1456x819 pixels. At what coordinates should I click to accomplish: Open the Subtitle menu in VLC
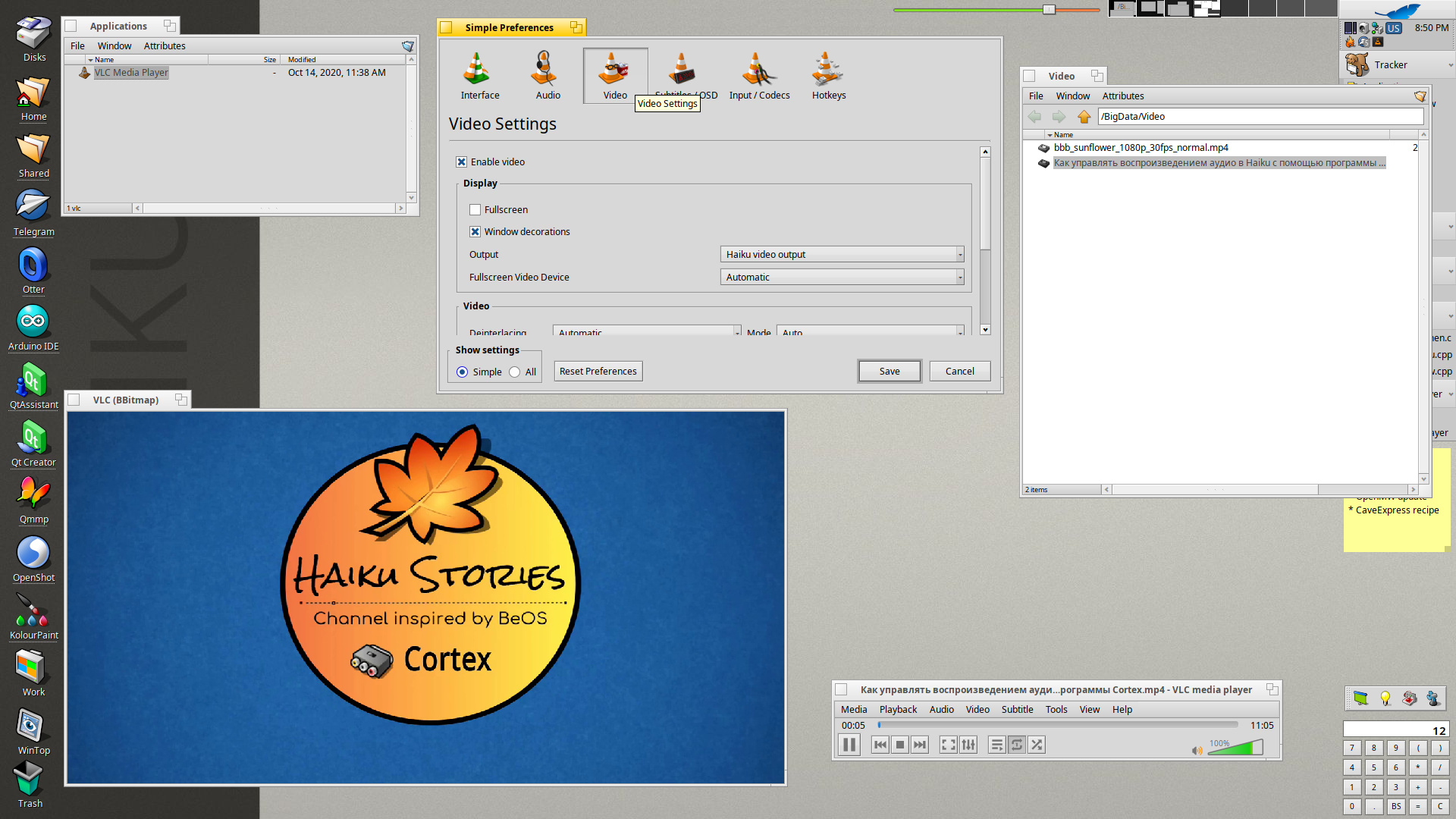[1017, 710]
